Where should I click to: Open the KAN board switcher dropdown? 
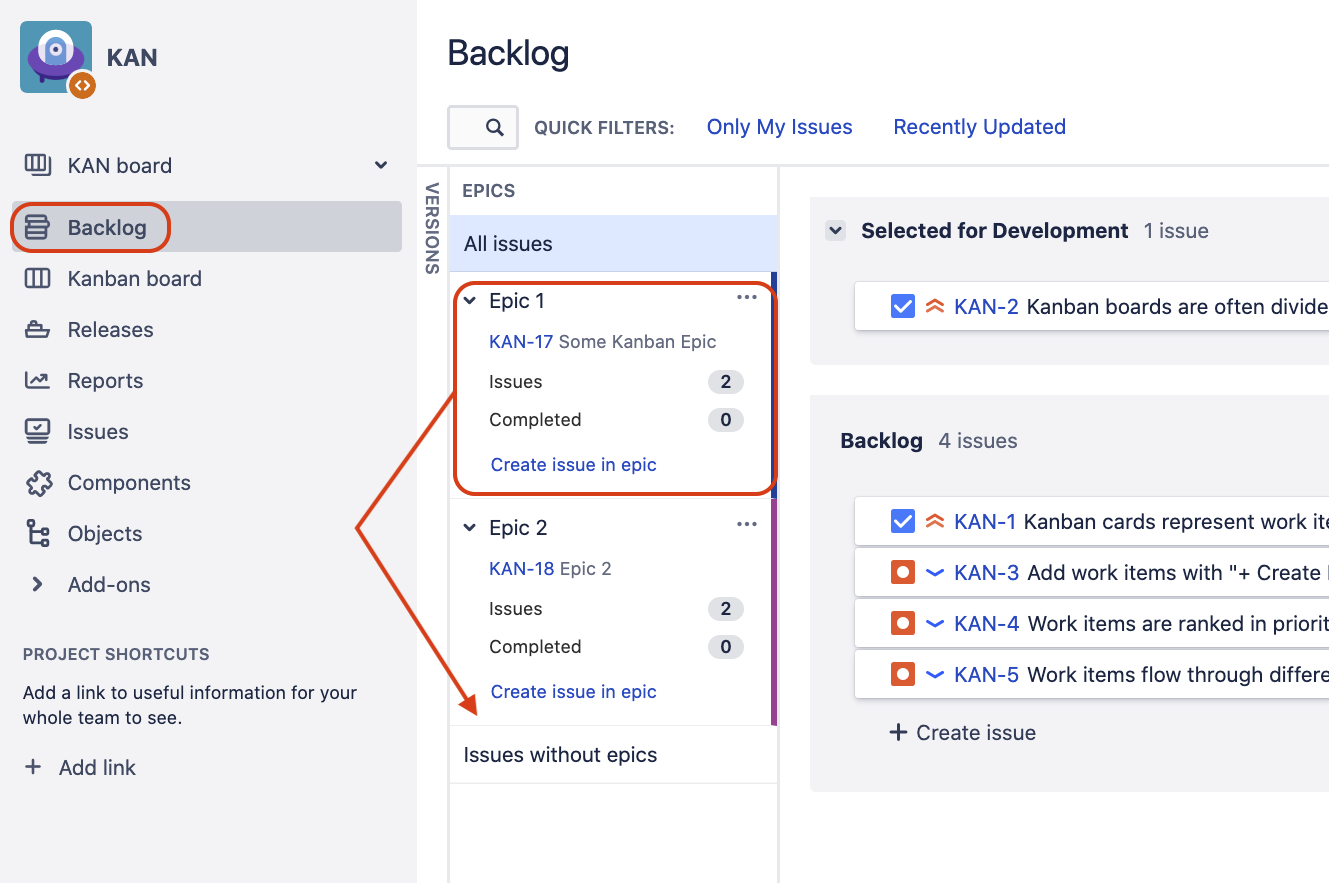tap(381, 165)
